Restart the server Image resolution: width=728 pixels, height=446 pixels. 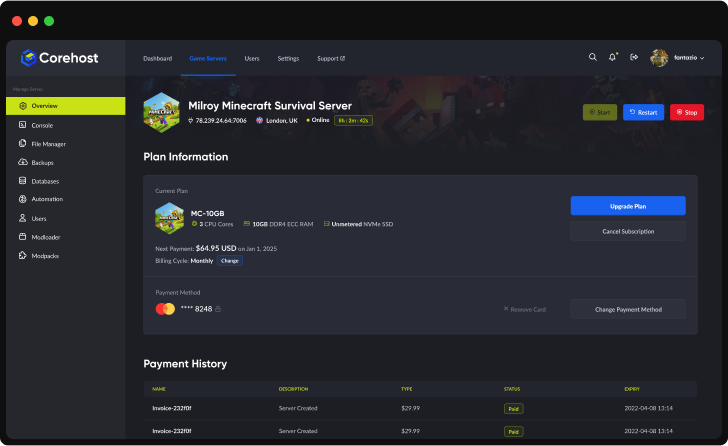(644, 112)
